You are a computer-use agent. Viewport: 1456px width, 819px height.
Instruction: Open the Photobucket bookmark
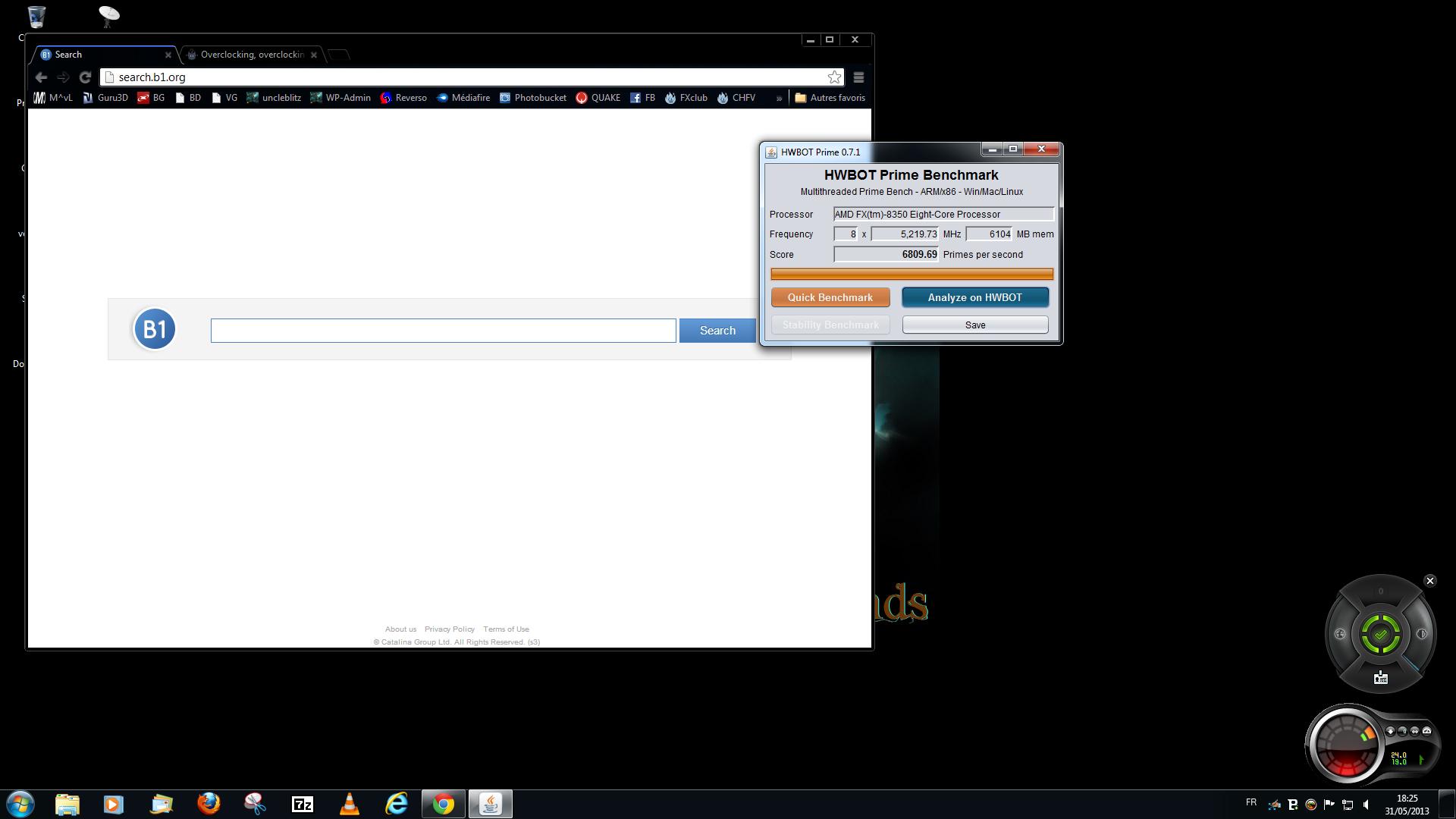(x=533, y=98)
